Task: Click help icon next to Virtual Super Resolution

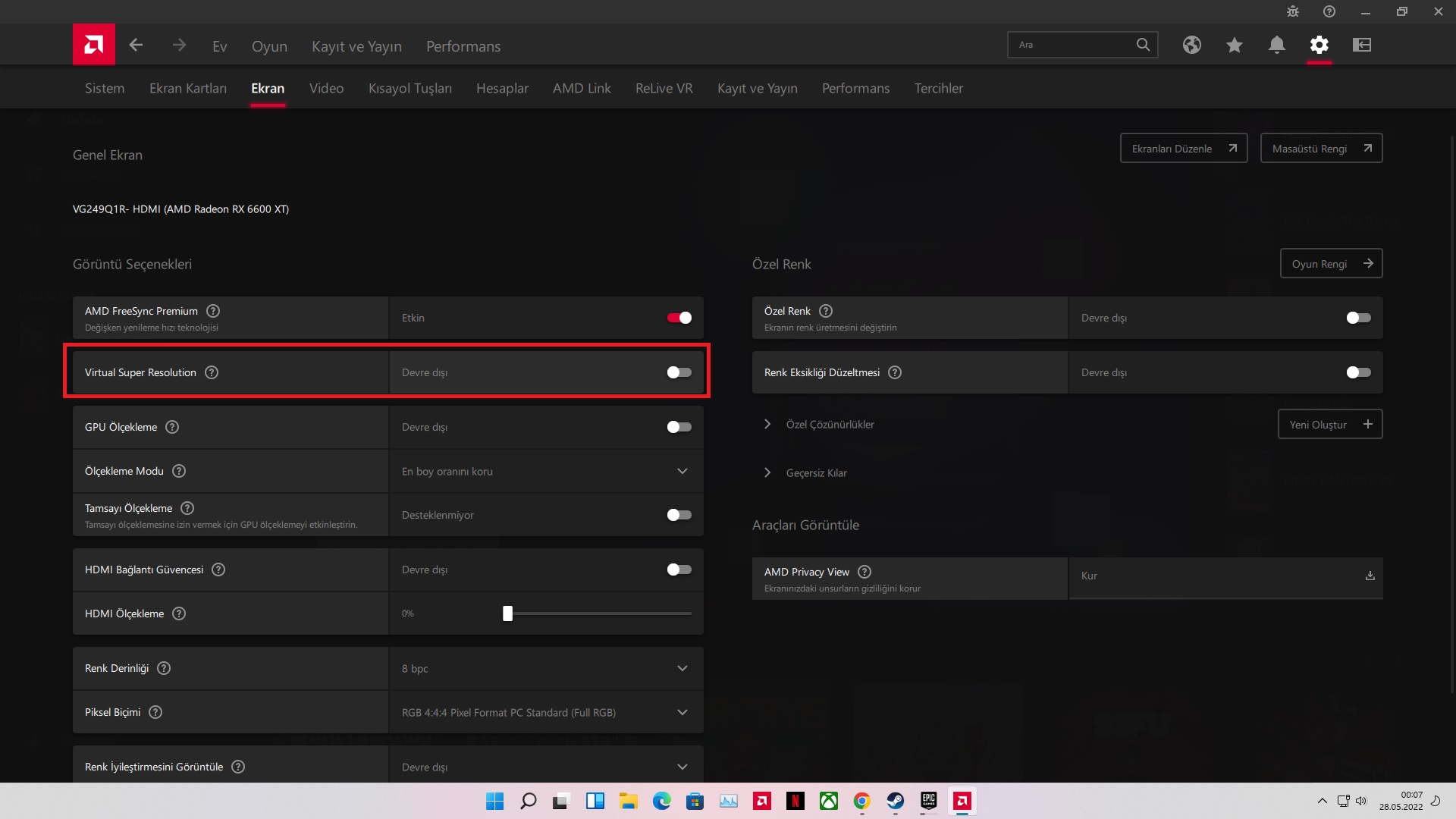Action: [212, 372]
